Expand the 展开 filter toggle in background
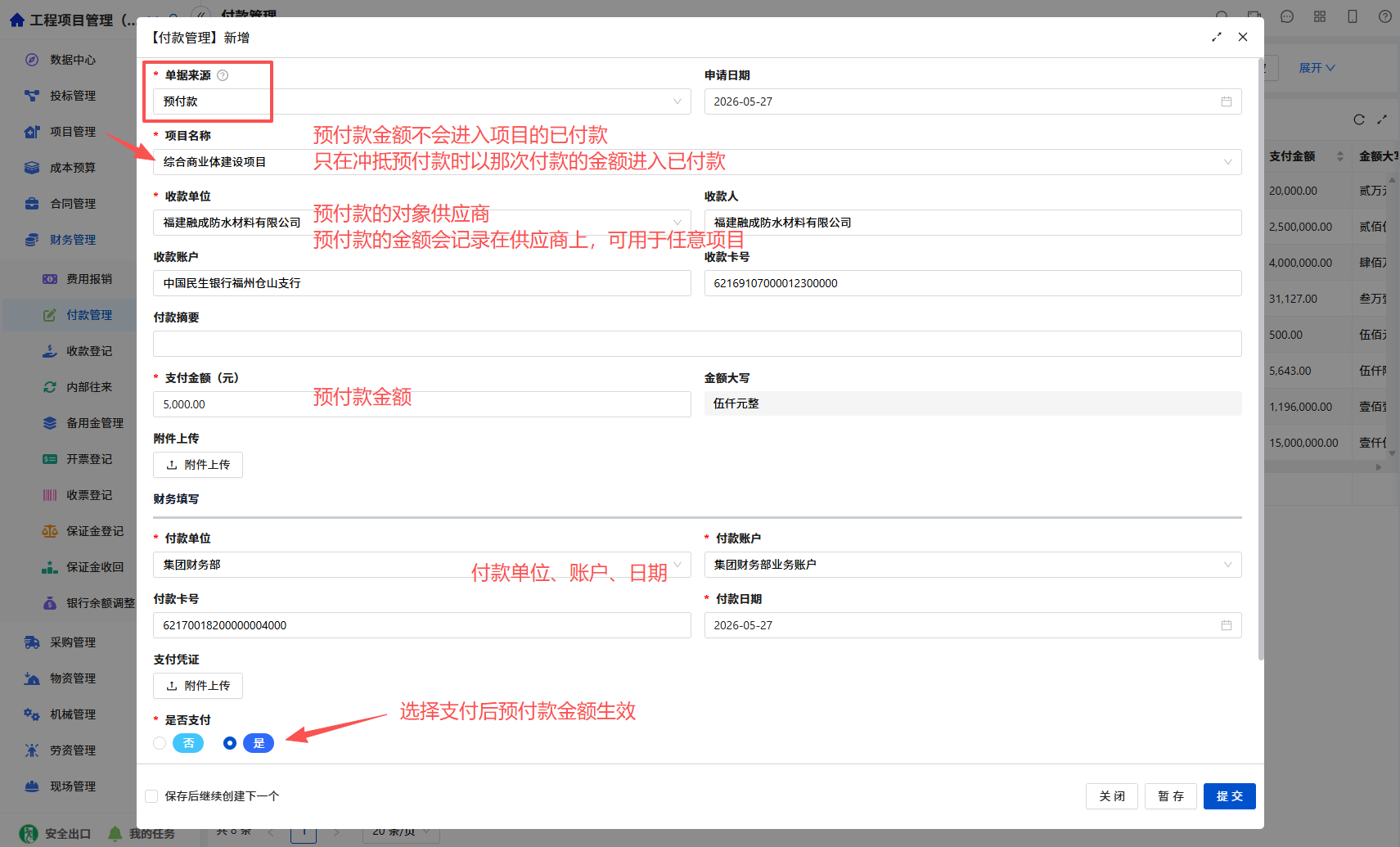 1317,68
